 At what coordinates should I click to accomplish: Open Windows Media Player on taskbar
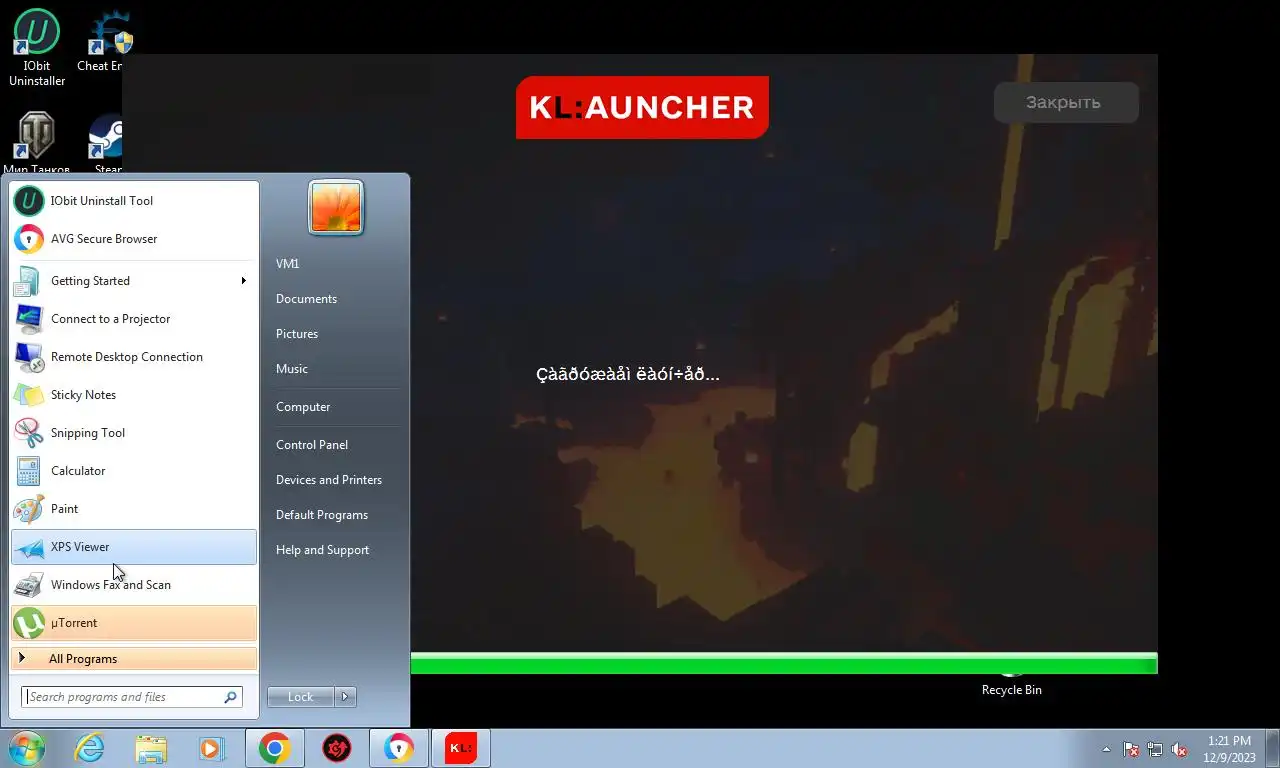pyautogui.click(x=211, y=748)
